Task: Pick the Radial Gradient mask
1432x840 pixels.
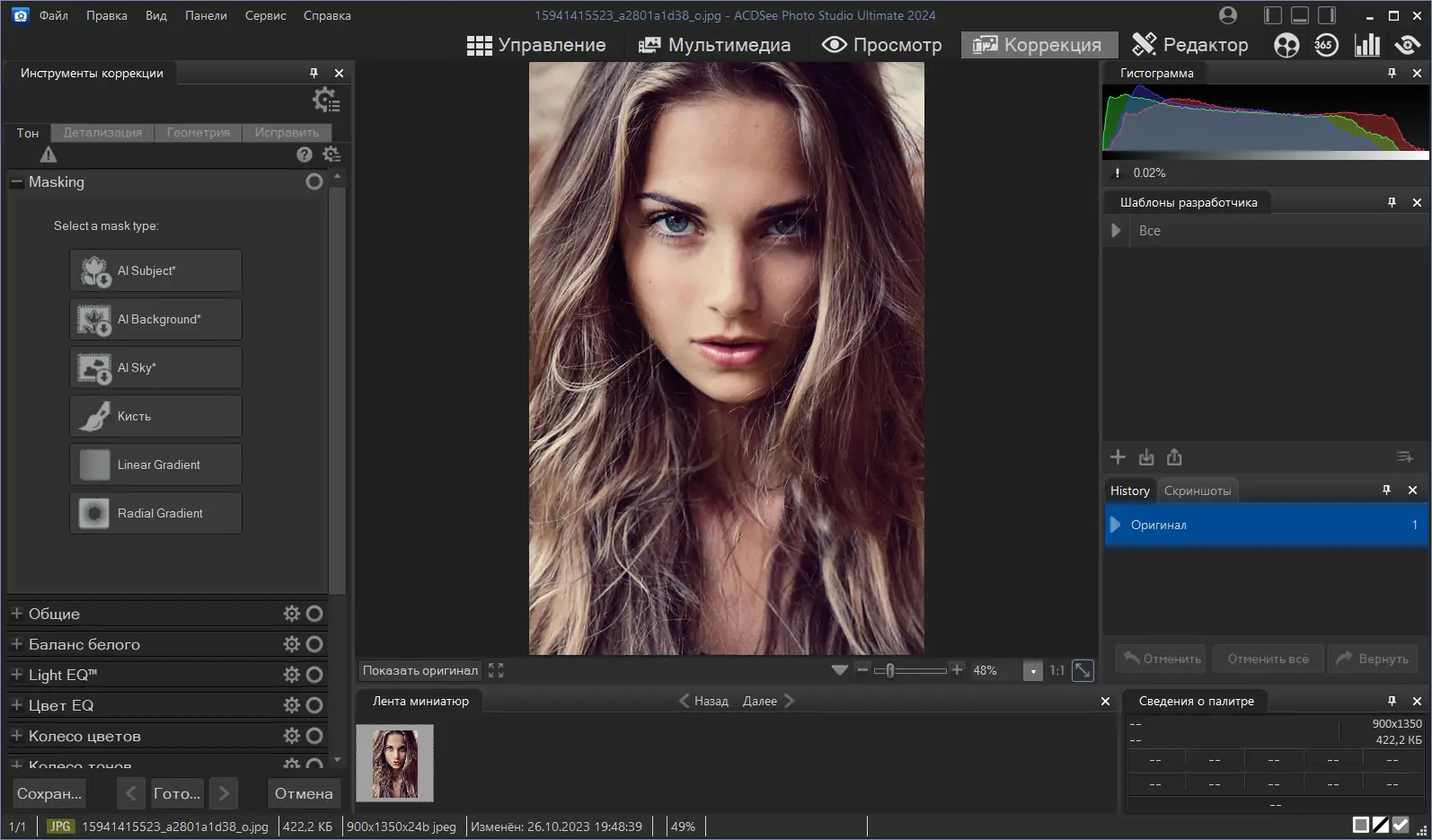Action: [155, 513]
